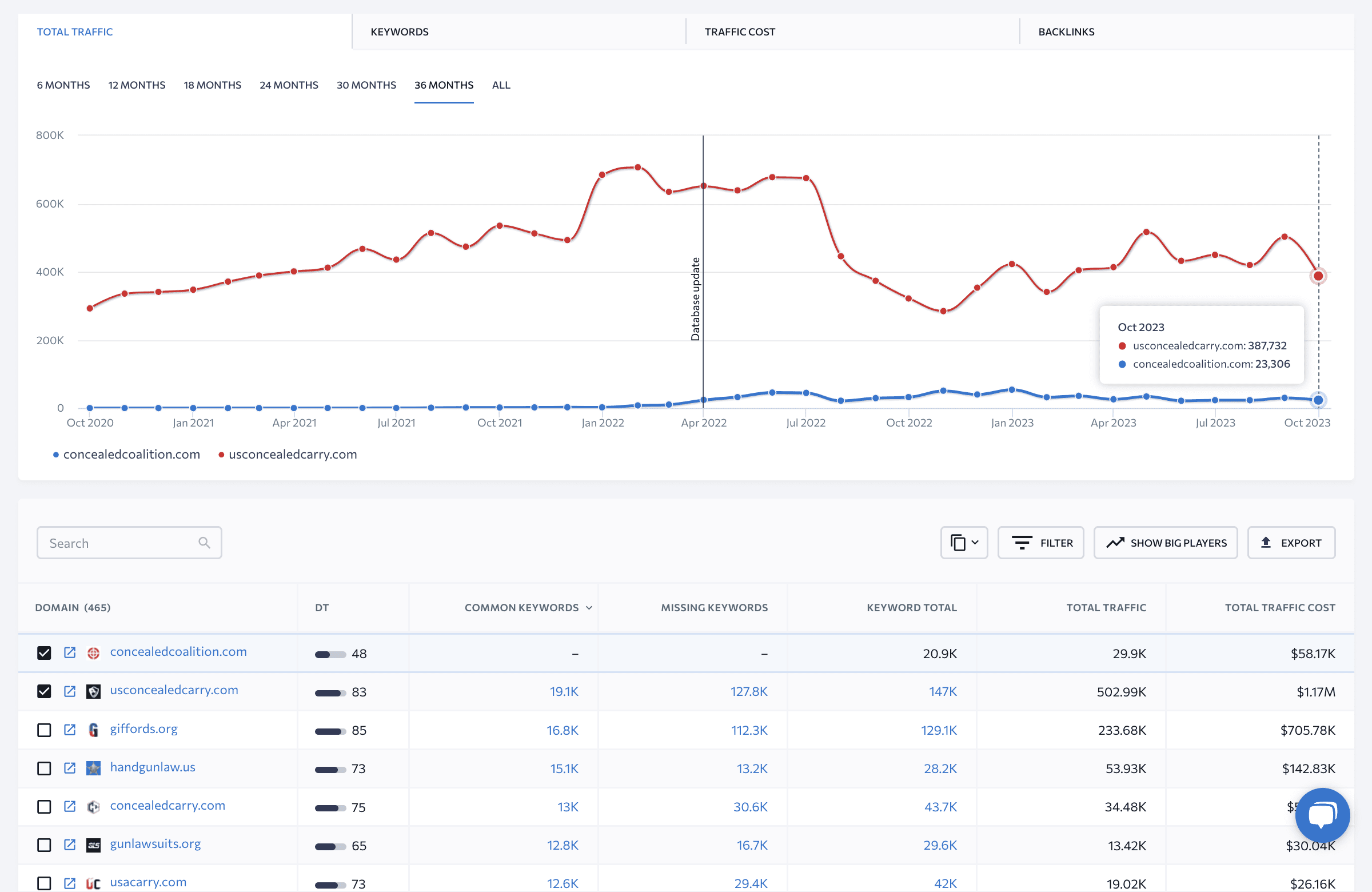Click the usacarry.com favicon
Screen dimensions: 1372x892
[x=93, y=883]
